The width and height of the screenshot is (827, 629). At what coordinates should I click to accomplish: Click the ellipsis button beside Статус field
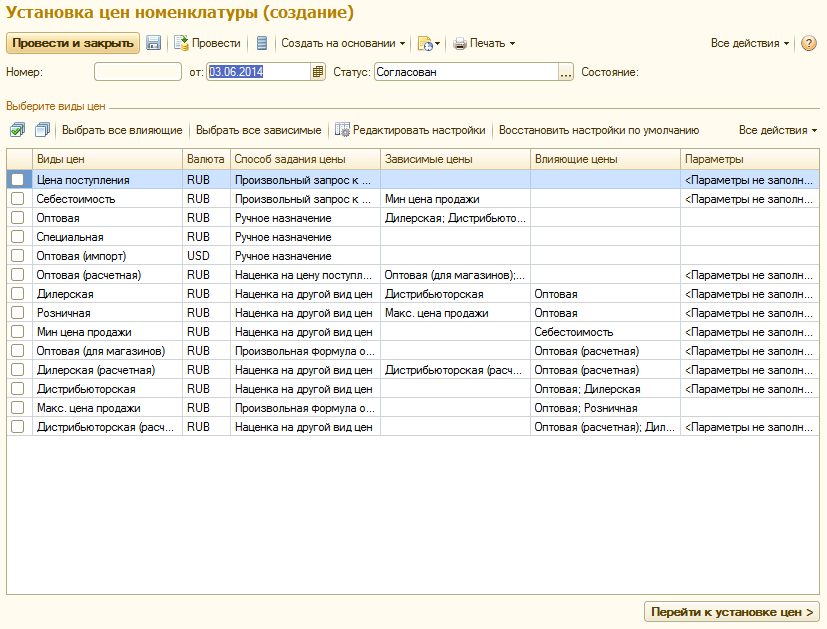coord(566,72)
